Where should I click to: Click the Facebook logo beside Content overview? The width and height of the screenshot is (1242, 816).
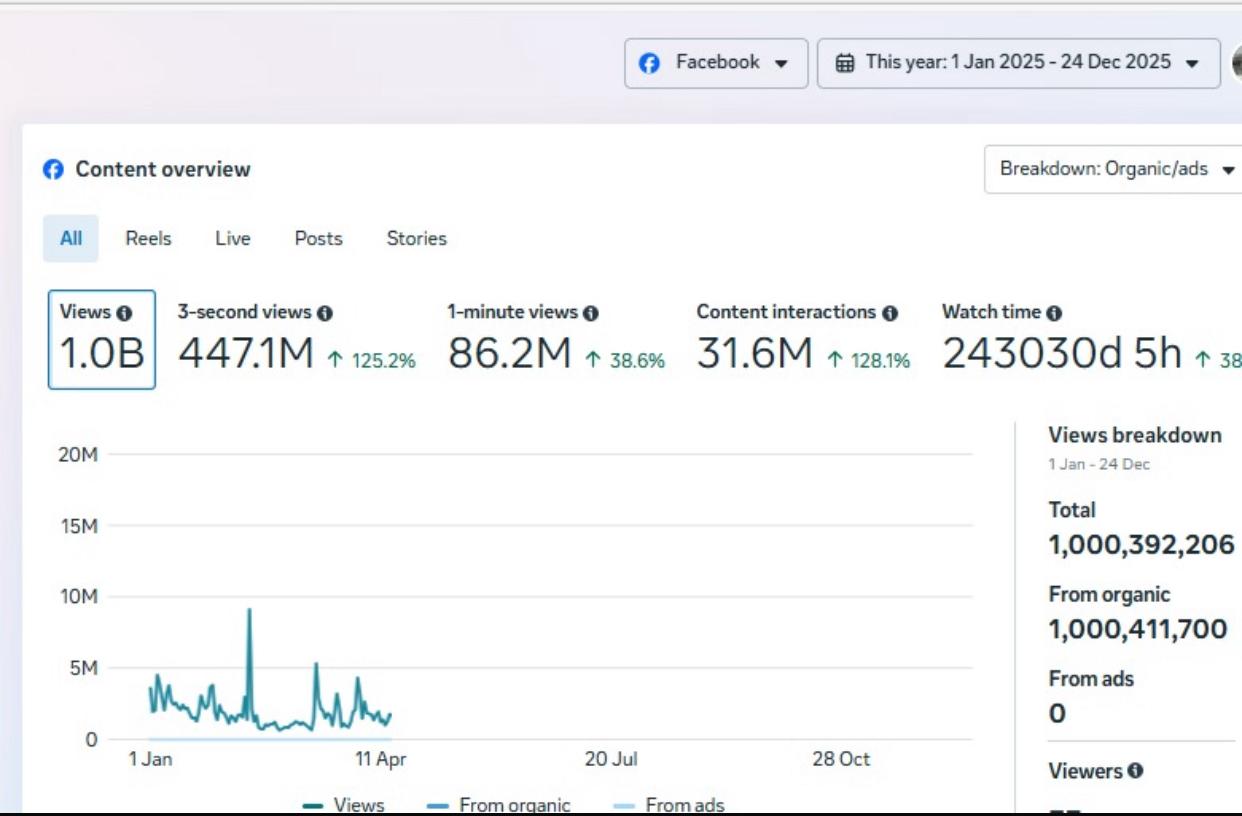point(53,170)
